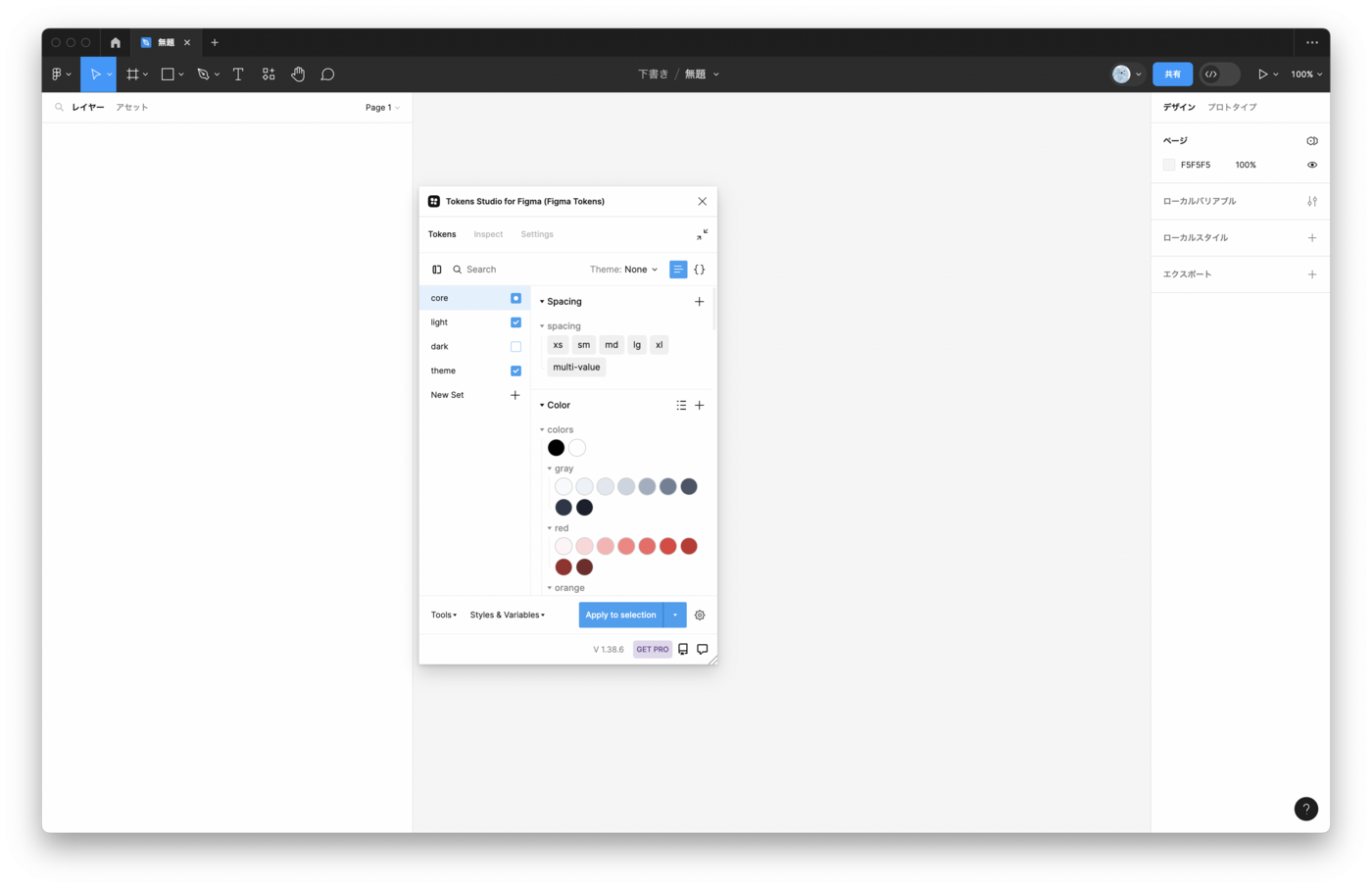This screenshot has width=1372, height=888.
Task: Switch to the アセット tab
Action: click(x=132, y=108)
